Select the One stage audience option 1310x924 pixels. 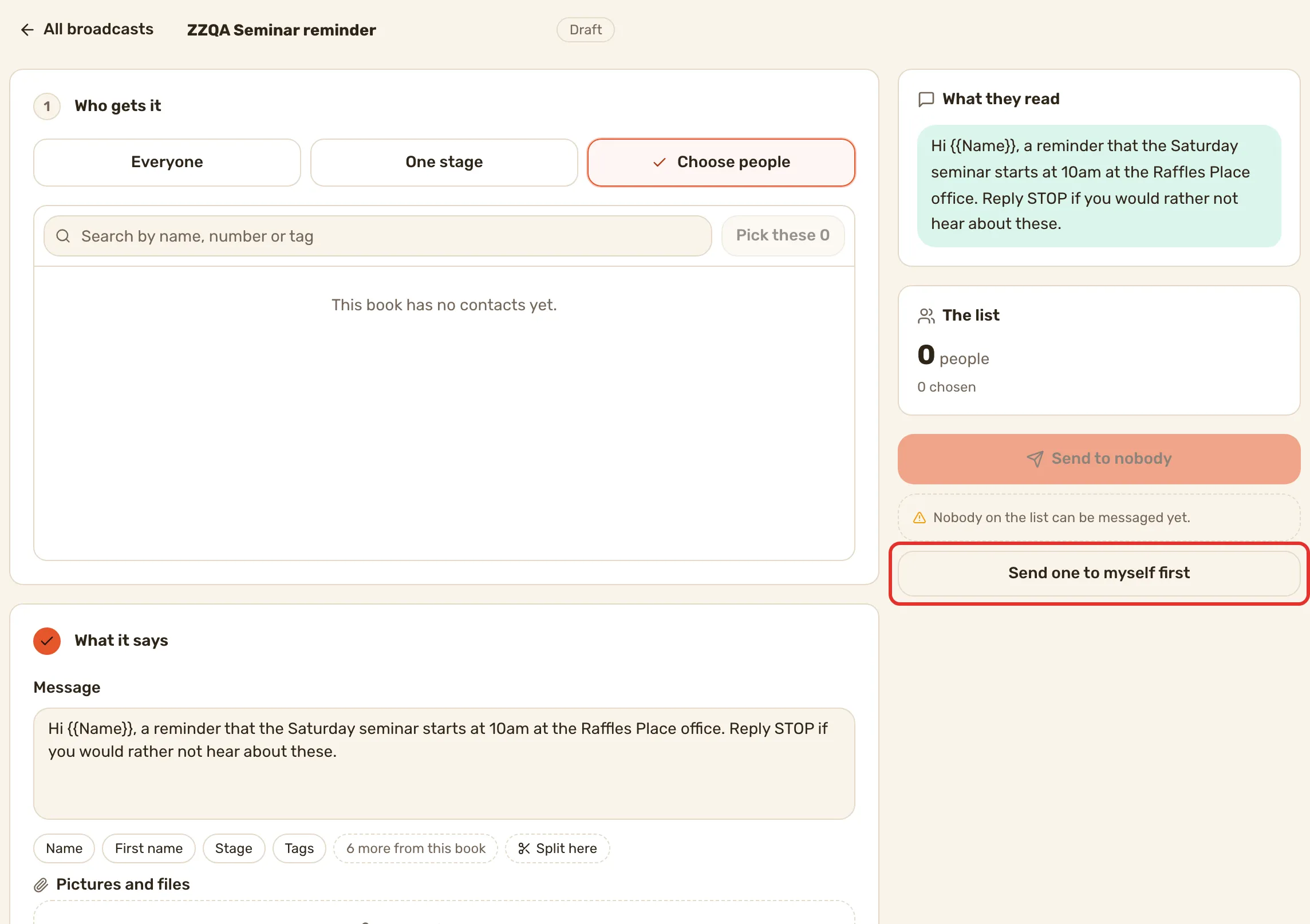coord(444,162)
